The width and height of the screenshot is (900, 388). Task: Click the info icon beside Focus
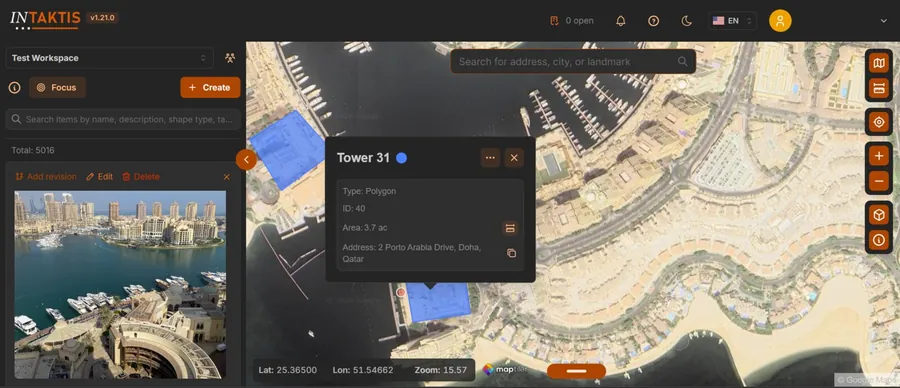14,88
